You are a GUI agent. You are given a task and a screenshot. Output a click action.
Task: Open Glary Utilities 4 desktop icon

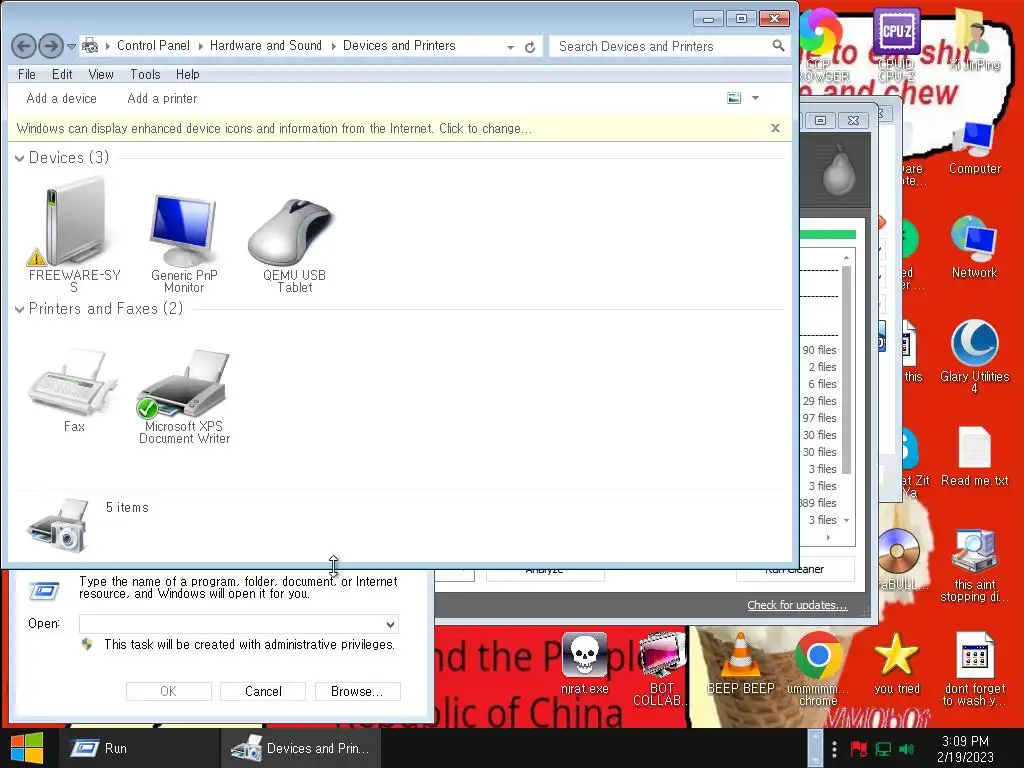974,356
